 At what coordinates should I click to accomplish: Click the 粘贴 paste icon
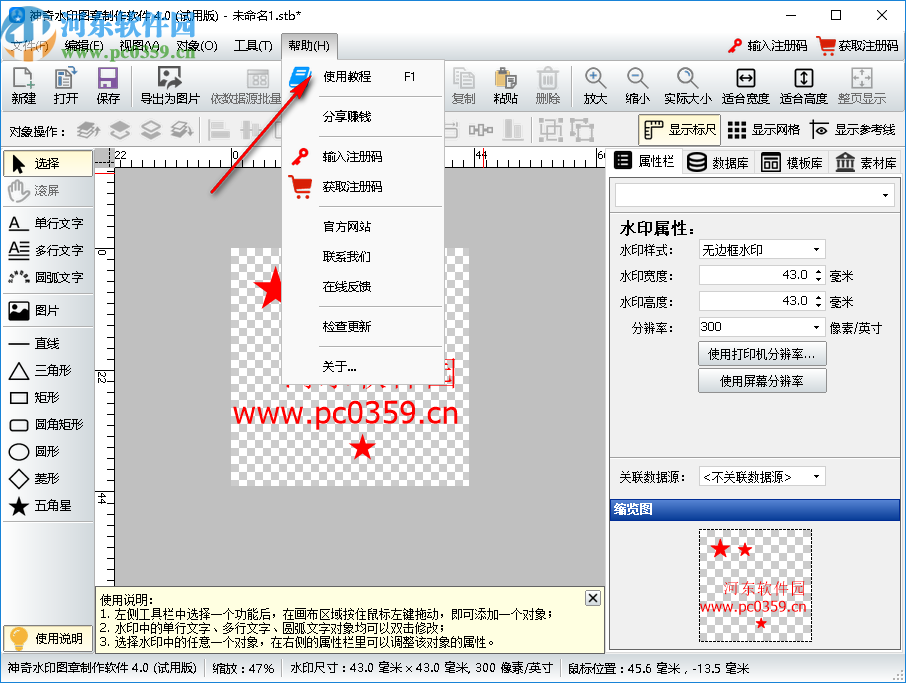tap(505, 85)
